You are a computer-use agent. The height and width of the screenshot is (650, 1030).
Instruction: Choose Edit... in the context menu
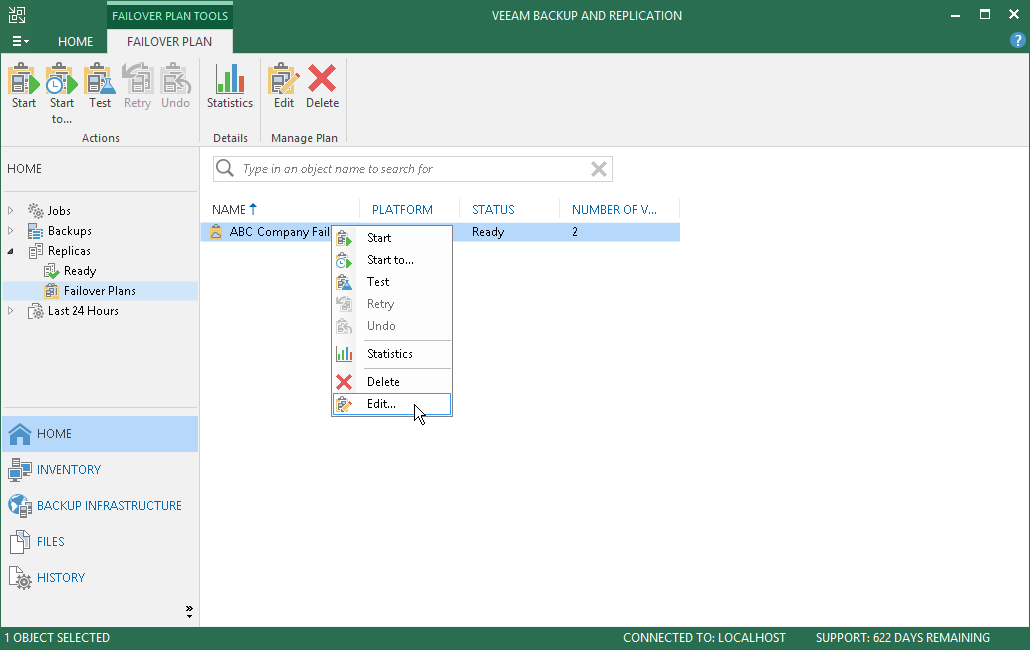[392, 404]
